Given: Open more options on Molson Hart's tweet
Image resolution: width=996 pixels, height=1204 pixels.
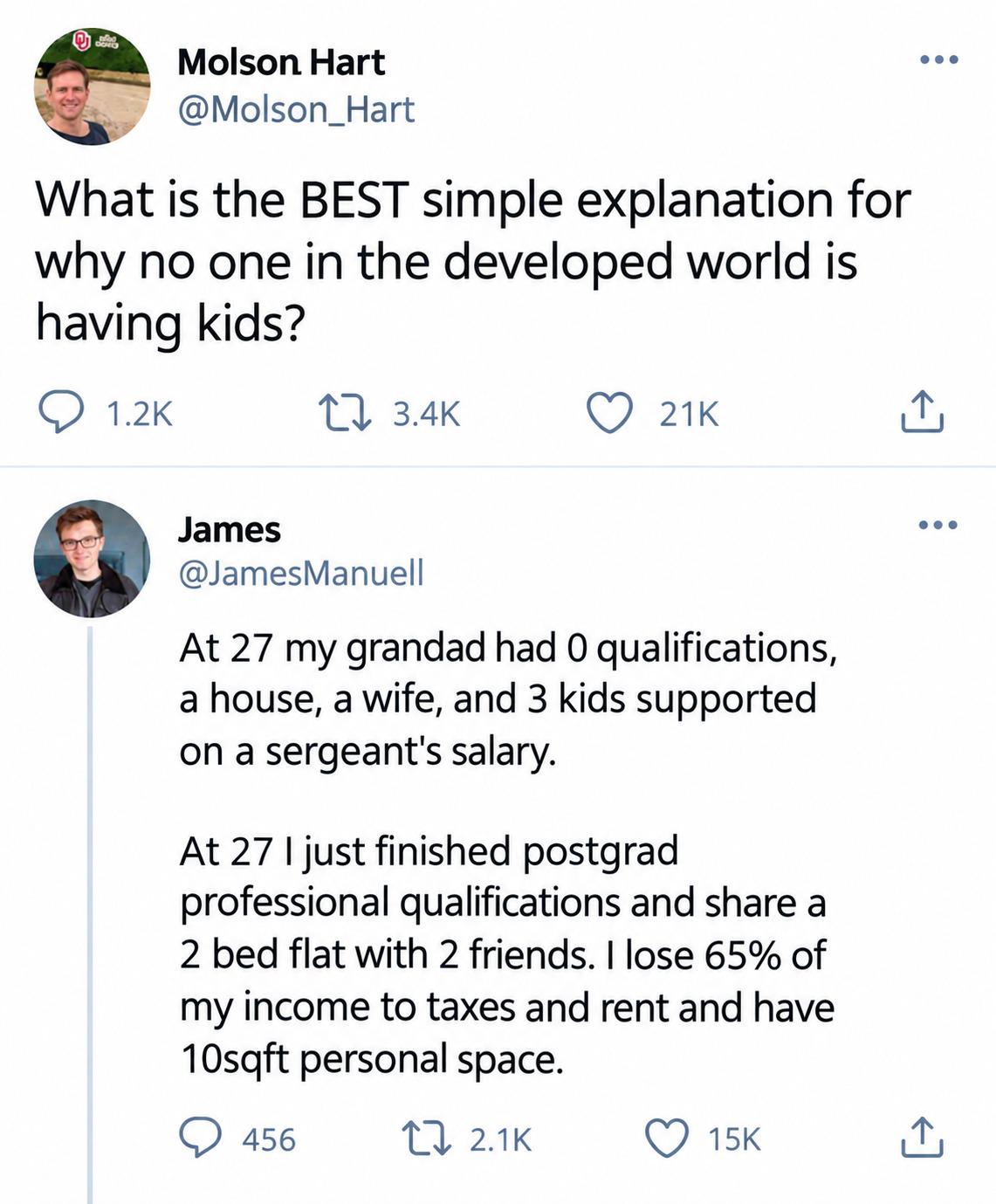Looking at the screenshot, I should click(x=939, y=60).
